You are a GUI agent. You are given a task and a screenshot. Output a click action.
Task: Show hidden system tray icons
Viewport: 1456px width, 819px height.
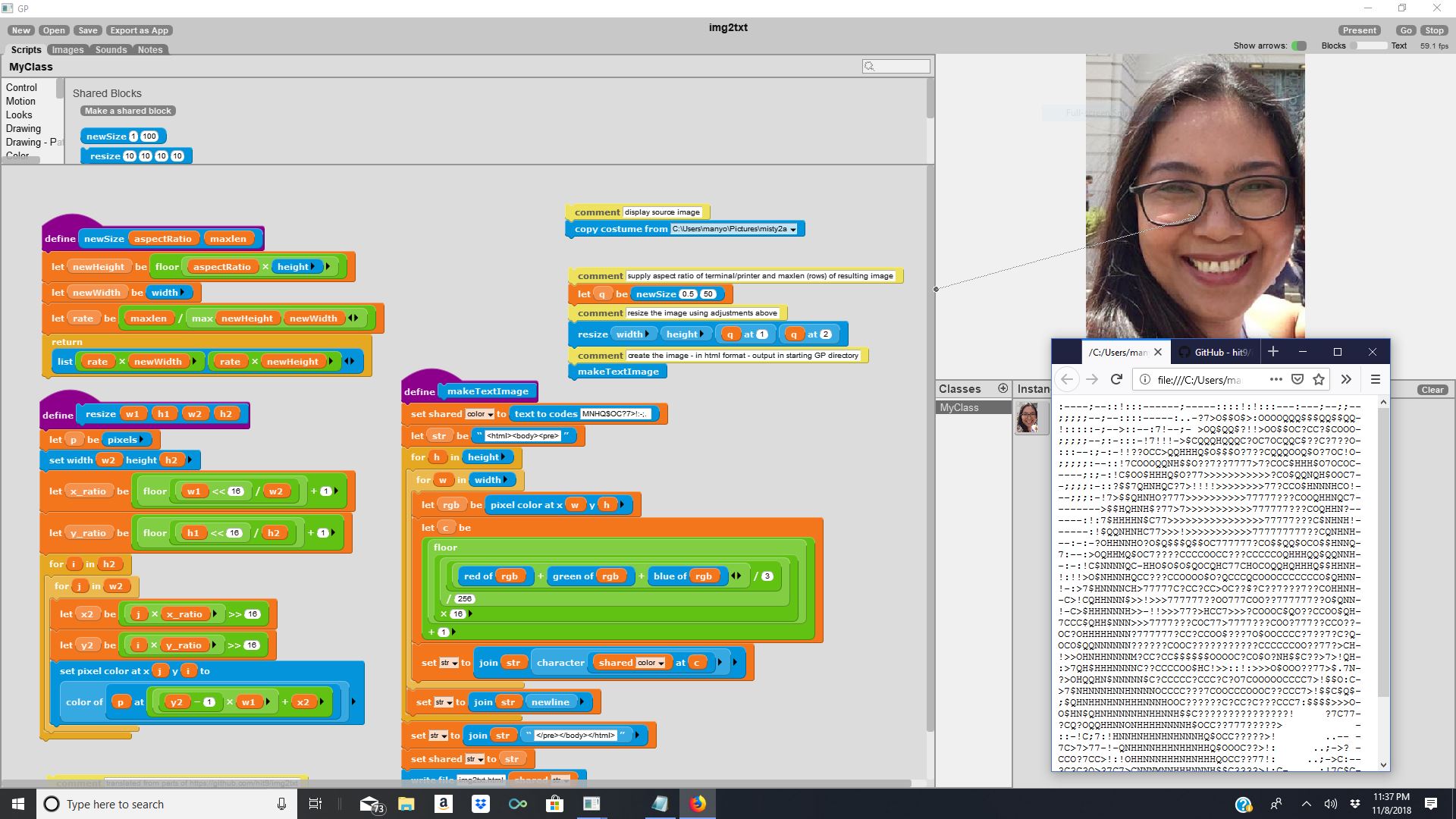pos(1306,804)
